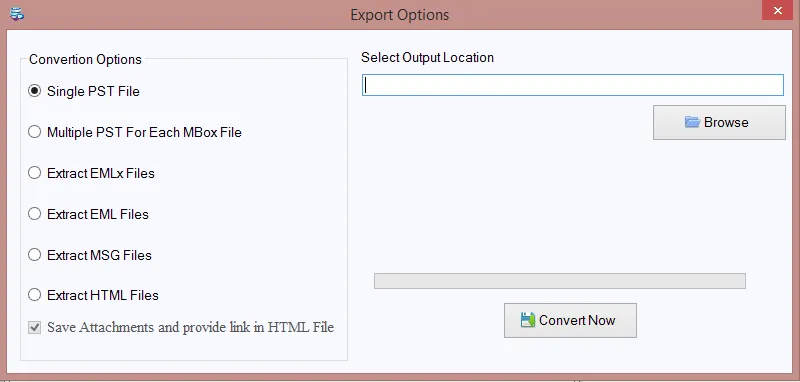
Task: Select the Extract HTML Files radio button
Action: coord(34,295)
